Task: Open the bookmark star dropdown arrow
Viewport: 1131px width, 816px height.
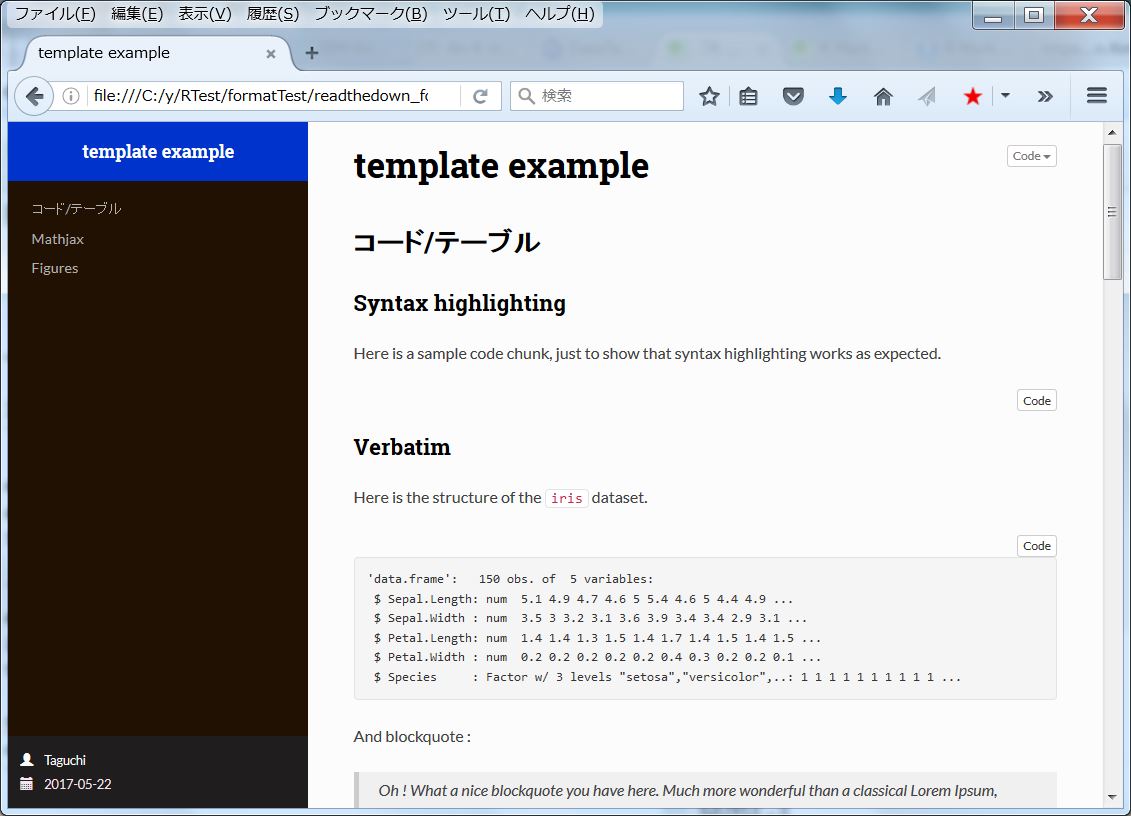Action: point(1004,96)
